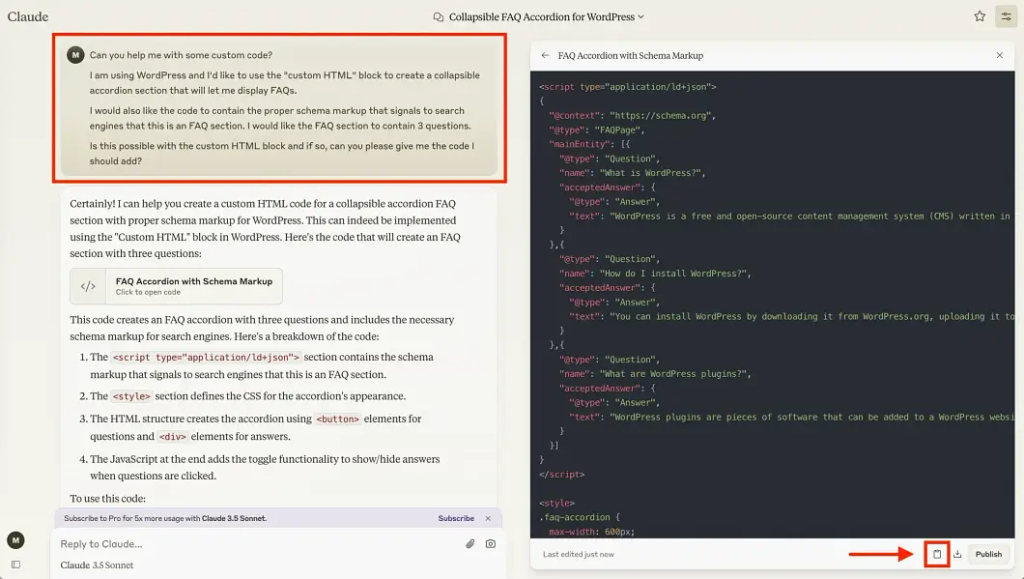Click code line 'How do I install WordPress?'

[x=655, y=274]
